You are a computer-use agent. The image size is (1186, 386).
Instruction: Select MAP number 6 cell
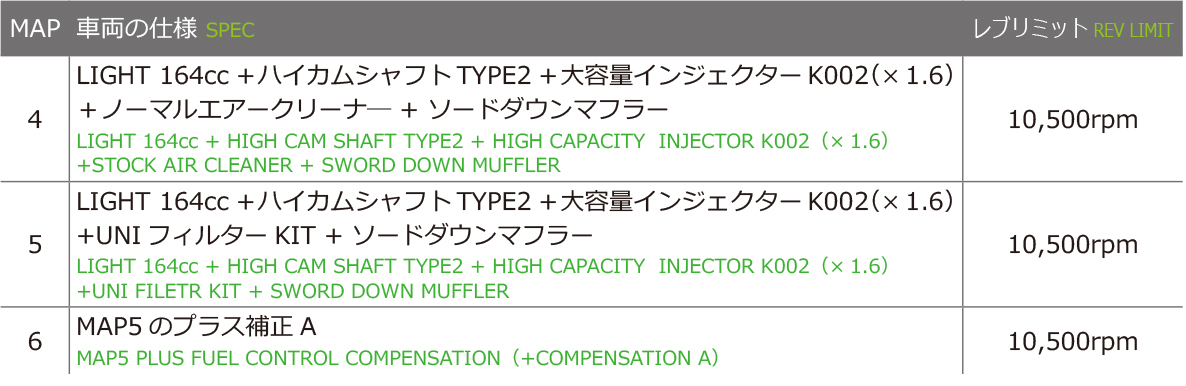[35, 341]
